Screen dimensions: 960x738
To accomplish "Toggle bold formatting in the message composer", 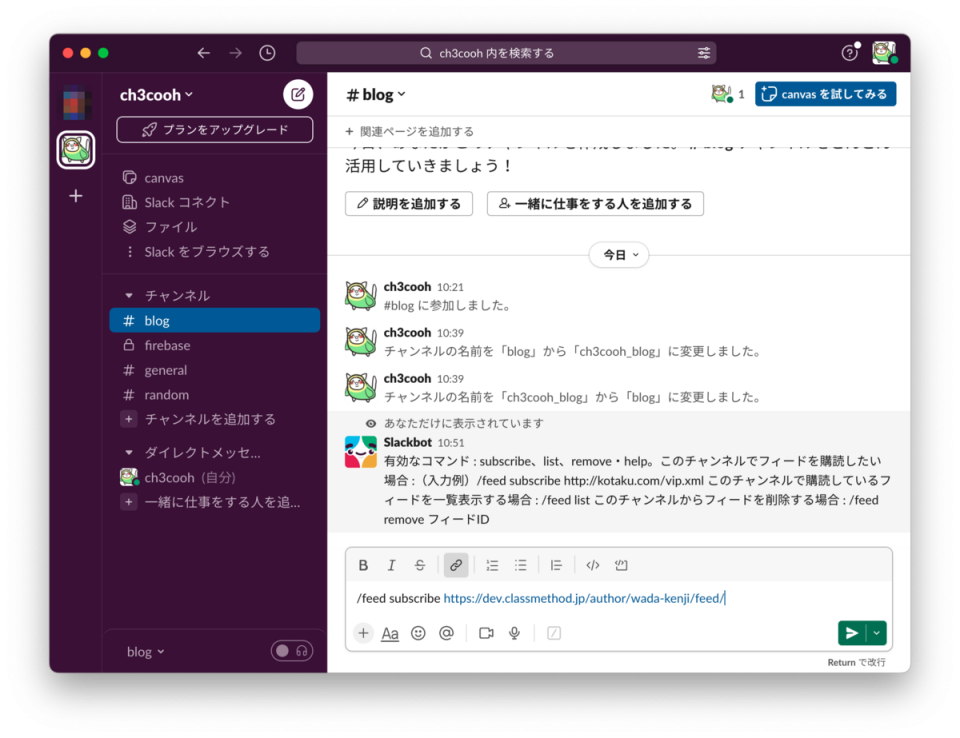I will (363, 564).
